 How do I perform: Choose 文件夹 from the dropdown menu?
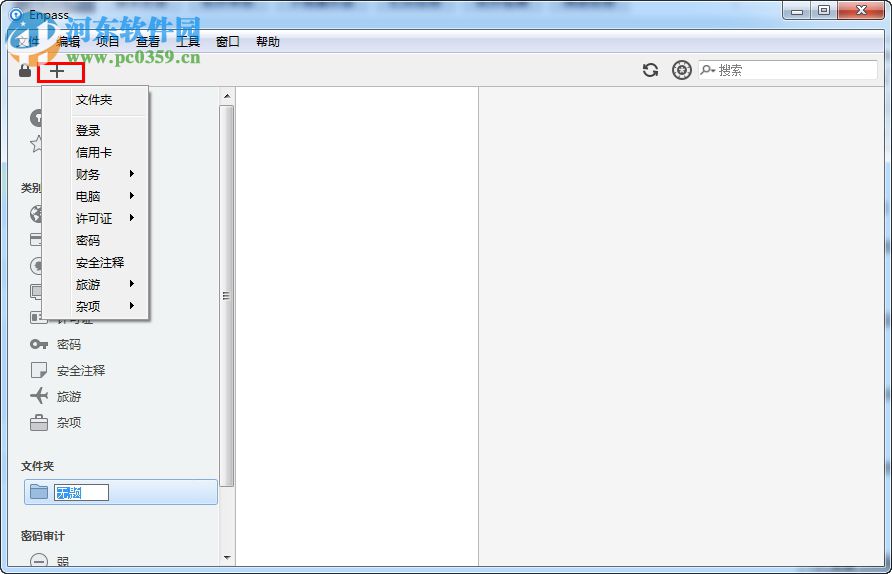pos(94,100)
